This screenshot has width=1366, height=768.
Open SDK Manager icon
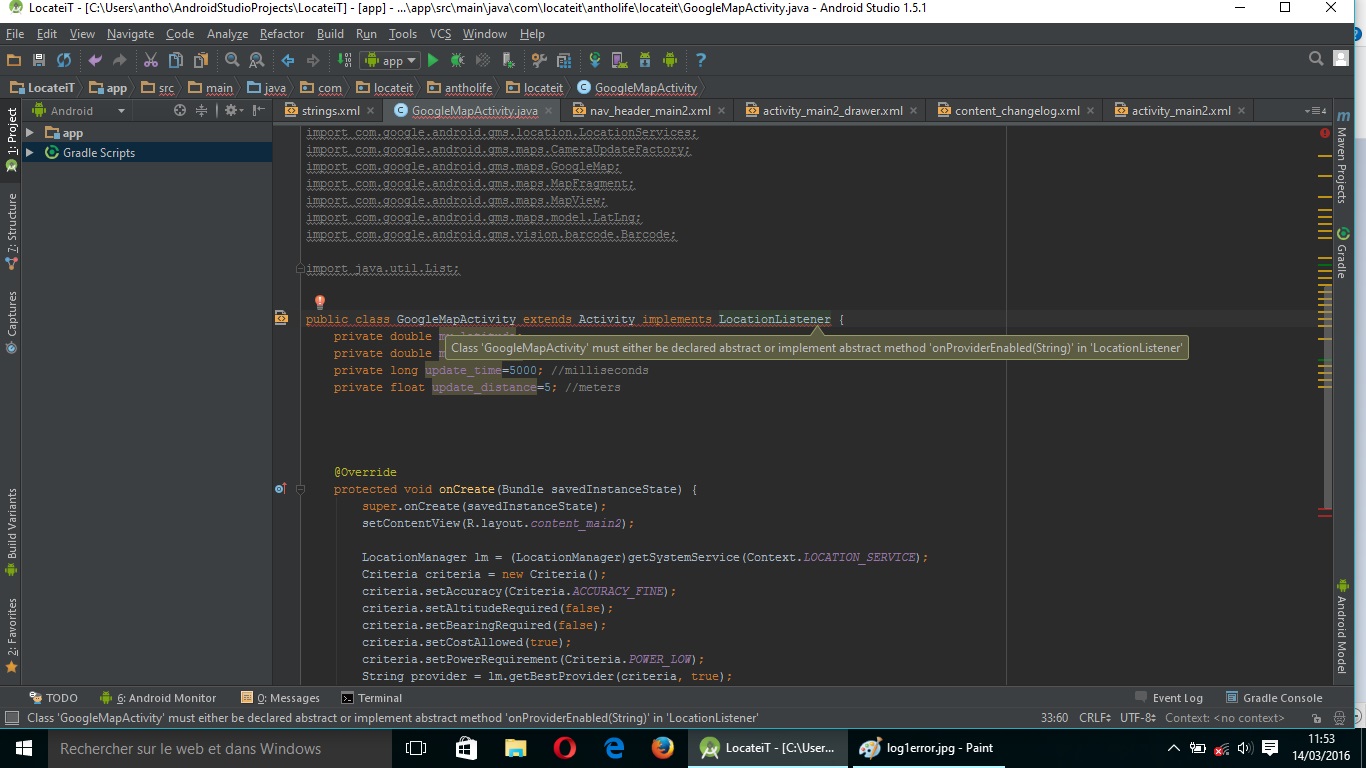point(645,60)
